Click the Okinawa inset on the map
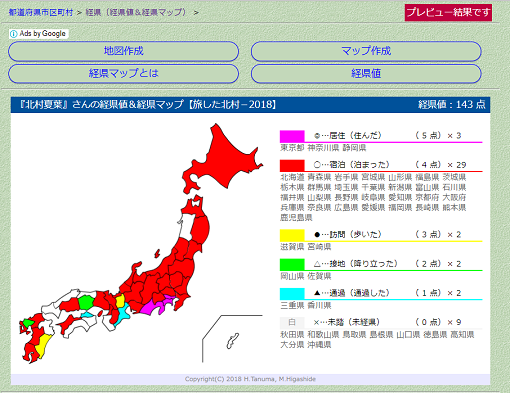The height and width of the screenshot is (393, 510). tap(232, 341)
